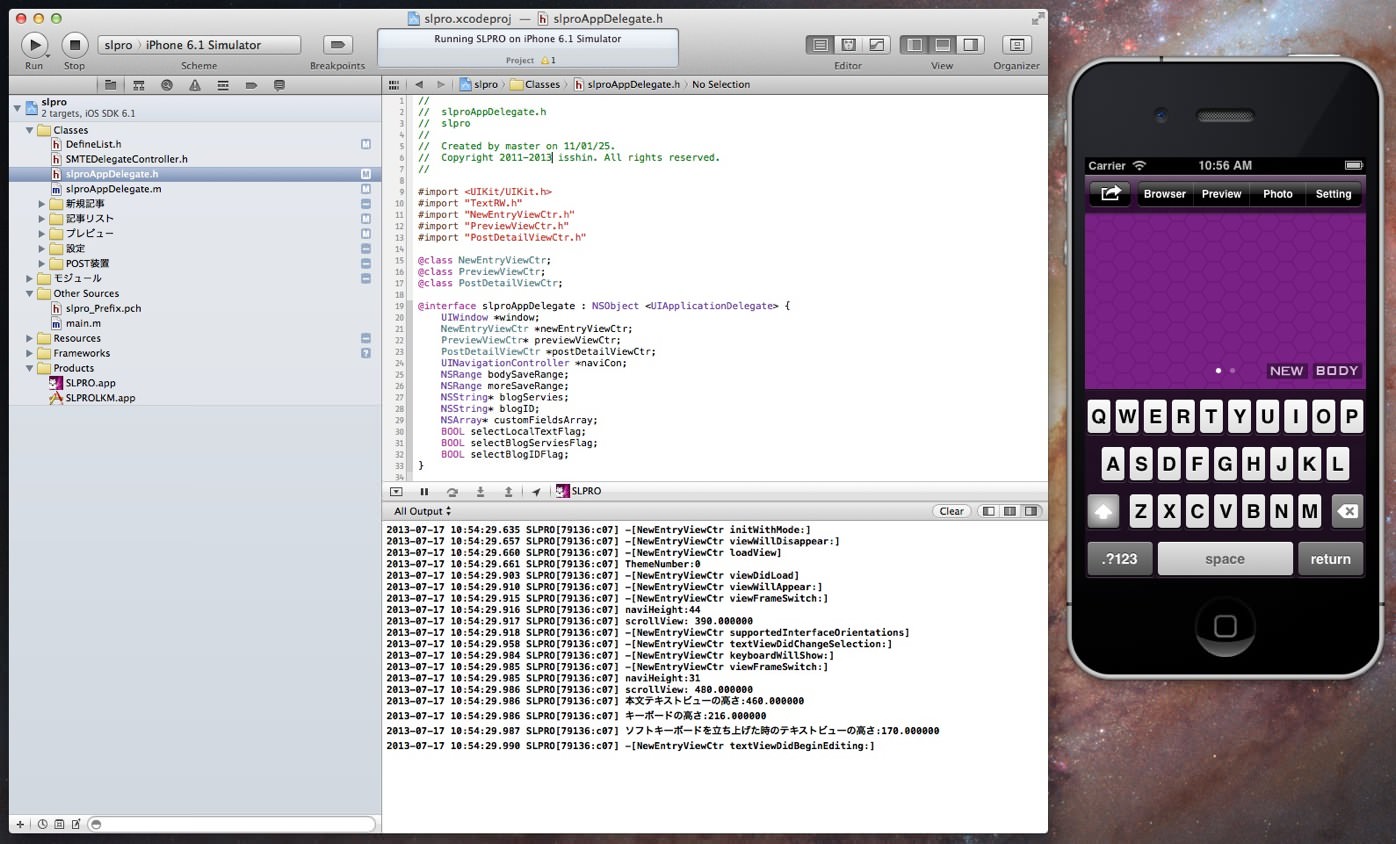Tap NEW button in simulator app
Viewport: 1396px width, 844px height.
tap(1287, 371)
